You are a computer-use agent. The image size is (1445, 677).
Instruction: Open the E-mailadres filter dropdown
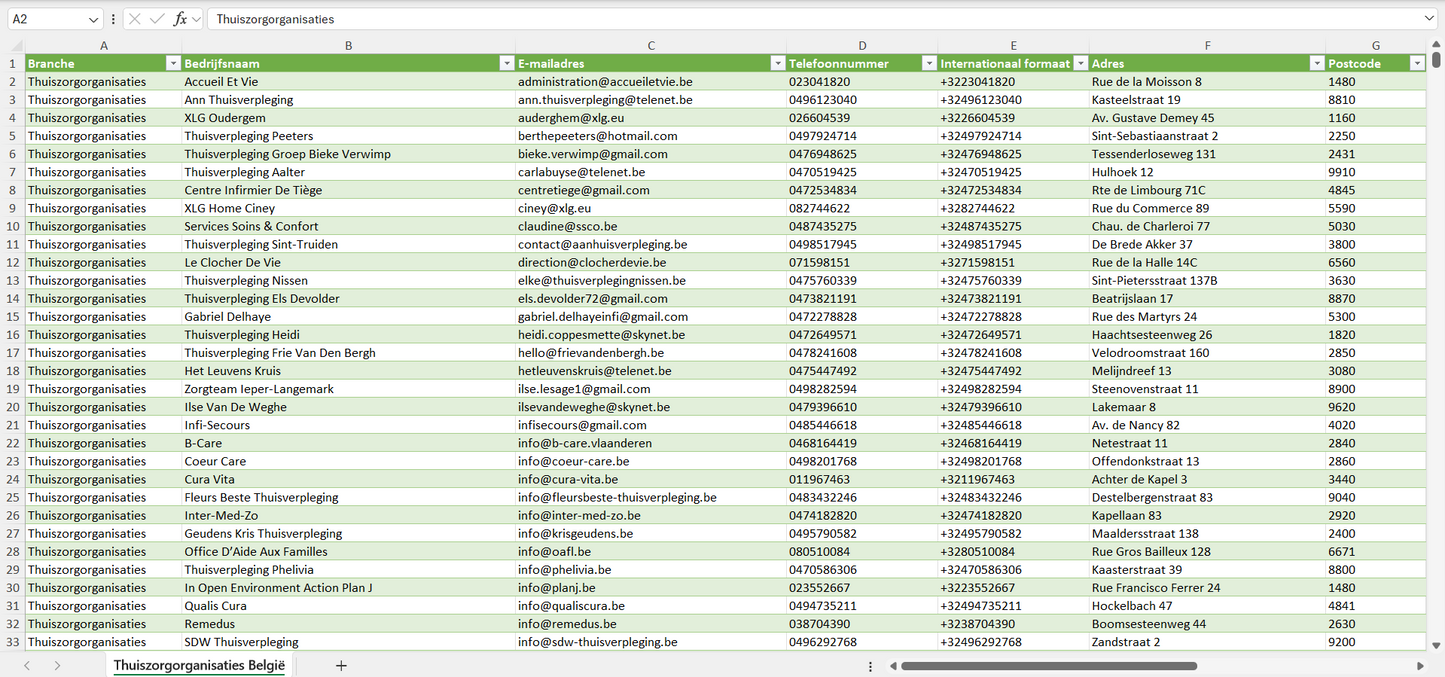777,63
